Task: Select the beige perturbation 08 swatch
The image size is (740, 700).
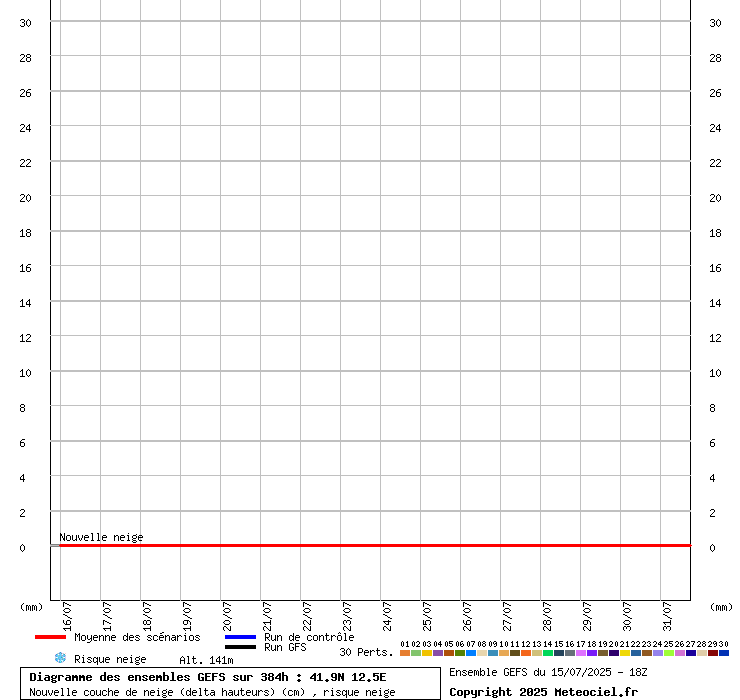Action: (482, 653)
